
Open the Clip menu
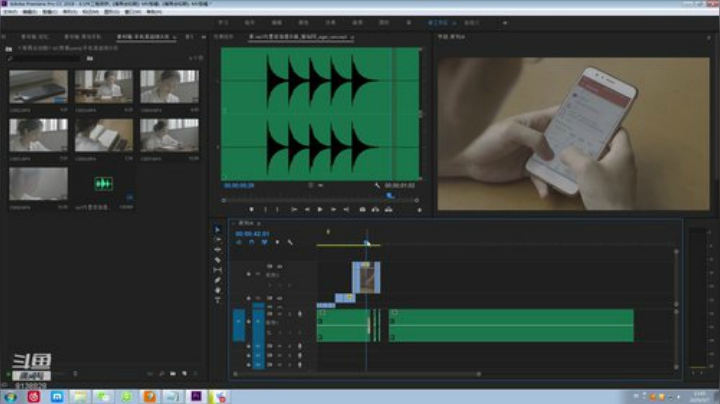(x=50, y=11)
